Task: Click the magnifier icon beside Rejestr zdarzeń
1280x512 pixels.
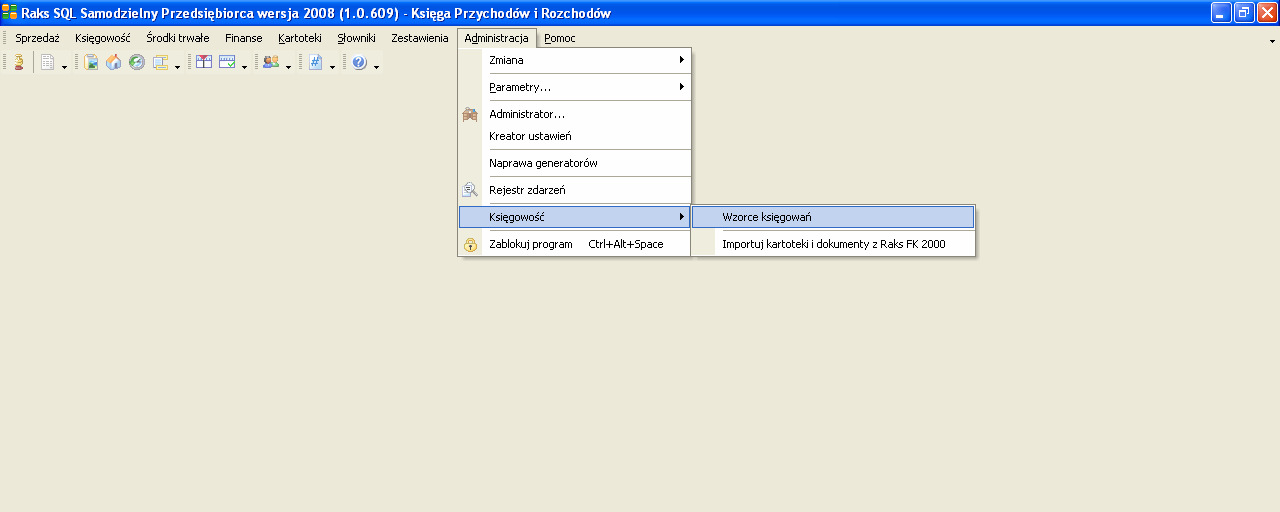Action: click(470, 190)
